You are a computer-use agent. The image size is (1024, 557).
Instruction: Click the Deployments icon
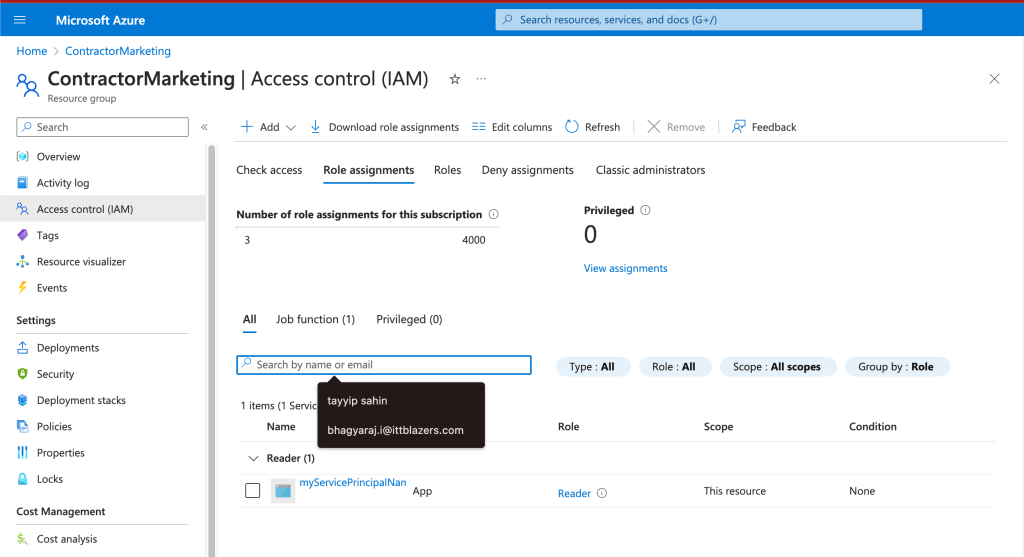23,347
